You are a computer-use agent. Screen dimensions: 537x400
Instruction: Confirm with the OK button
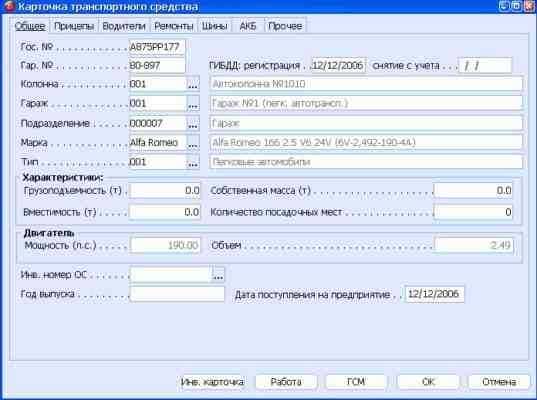click(x=428, y=382)
